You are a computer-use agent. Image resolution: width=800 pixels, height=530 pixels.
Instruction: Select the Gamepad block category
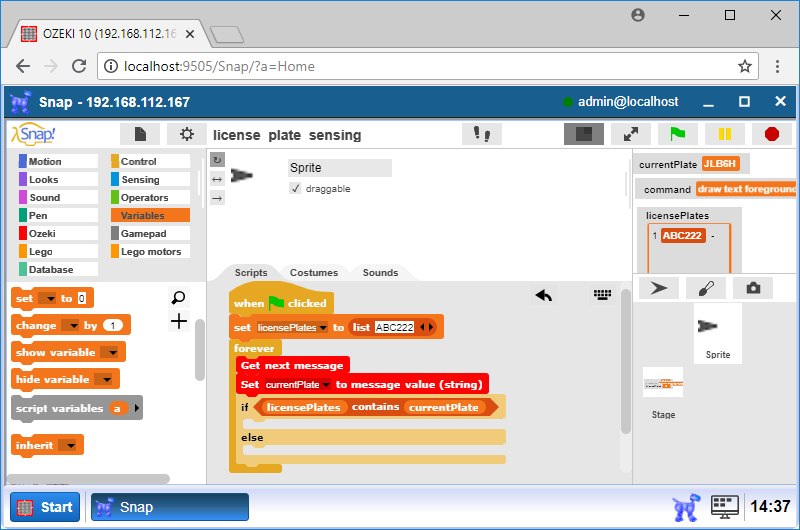click(x=151, y=233)
